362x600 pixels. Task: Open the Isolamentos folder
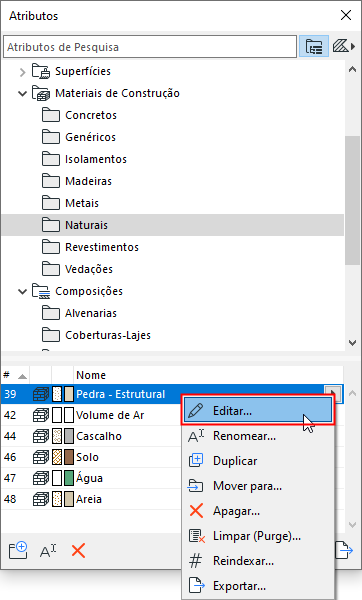[96, 159]
